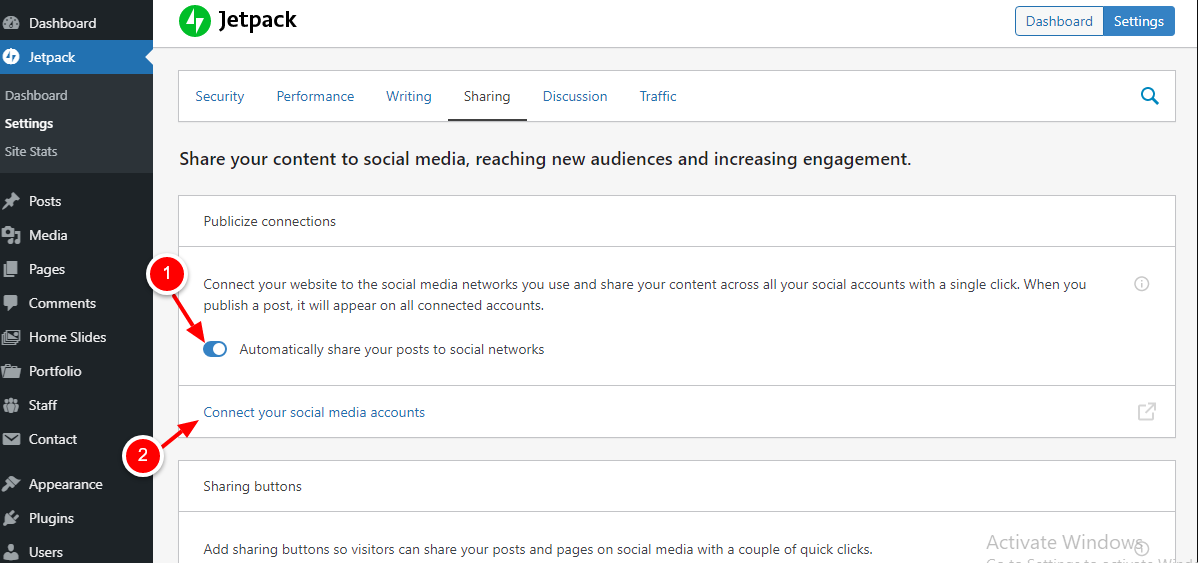Click the Appearance brush icon in sidebar
Image resolution: width=1198 pixels, height=563 pixels.
(11, 484)
